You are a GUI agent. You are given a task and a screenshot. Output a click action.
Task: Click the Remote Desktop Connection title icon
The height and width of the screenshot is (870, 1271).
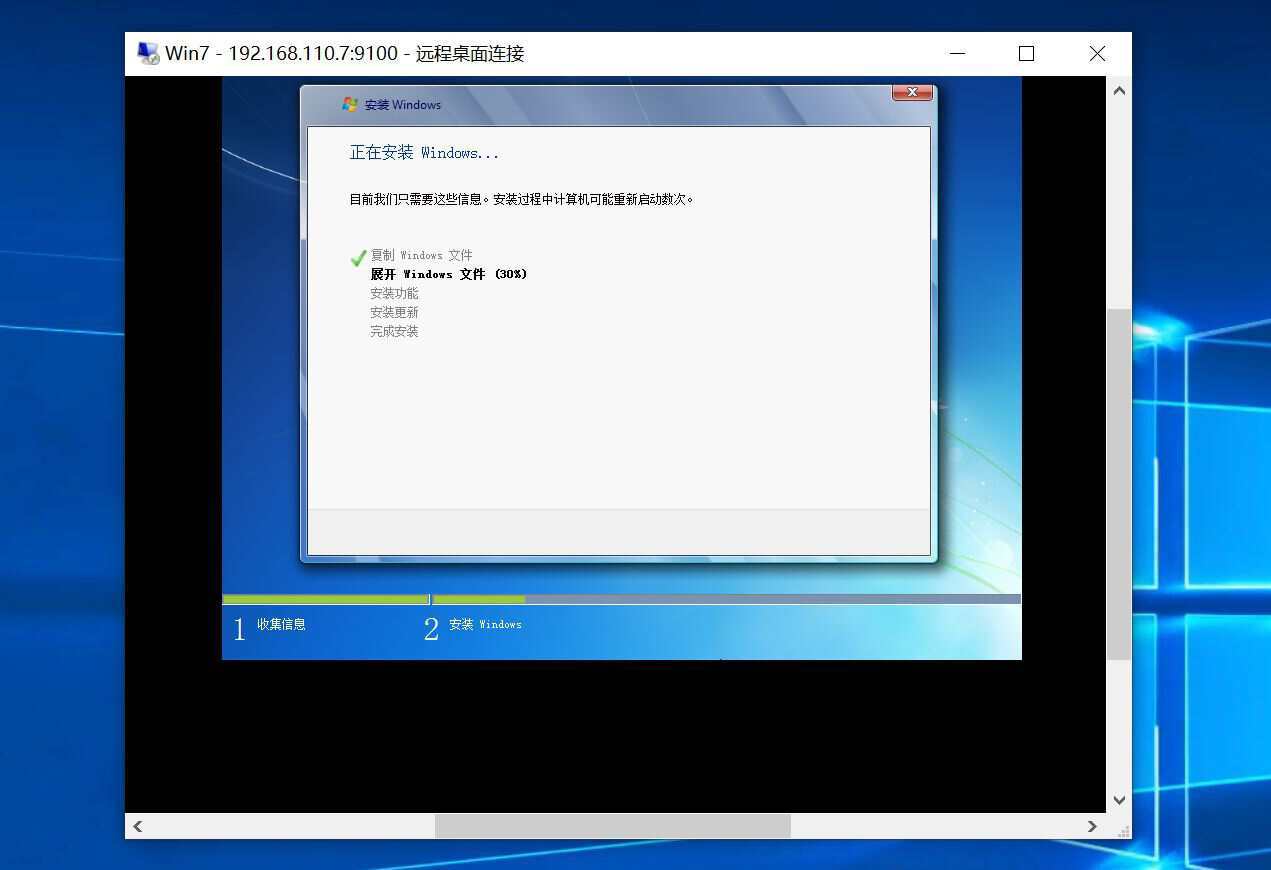click(x=148, y=54)
